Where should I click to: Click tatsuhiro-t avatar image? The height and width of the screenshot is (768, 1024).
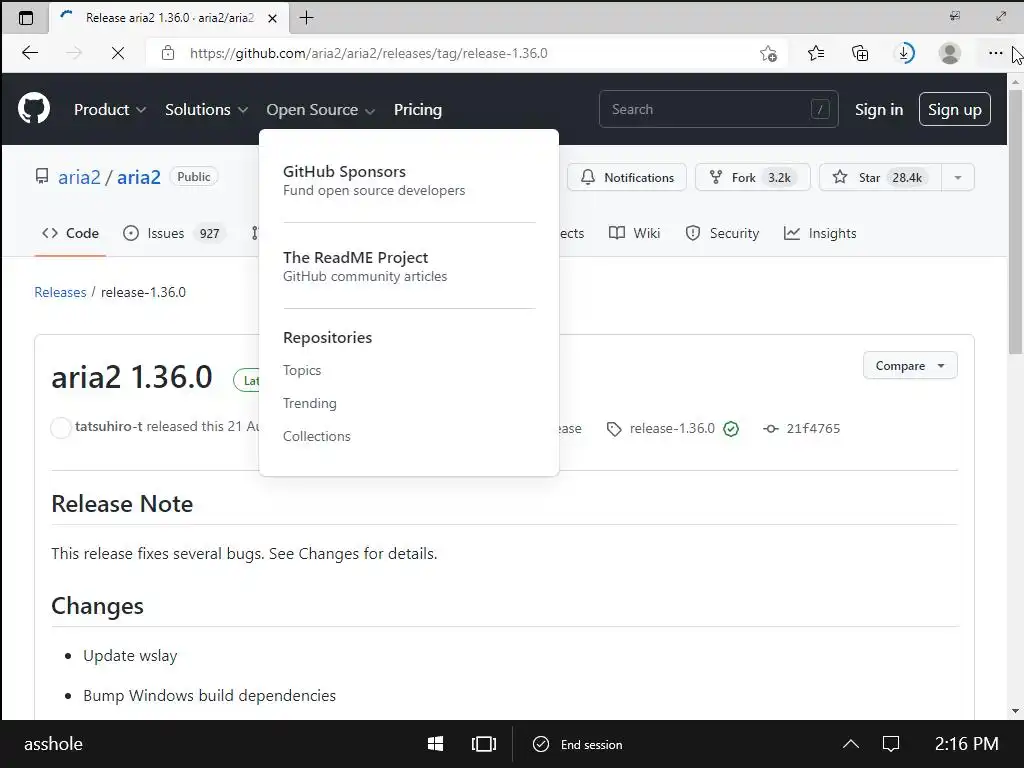61,428
